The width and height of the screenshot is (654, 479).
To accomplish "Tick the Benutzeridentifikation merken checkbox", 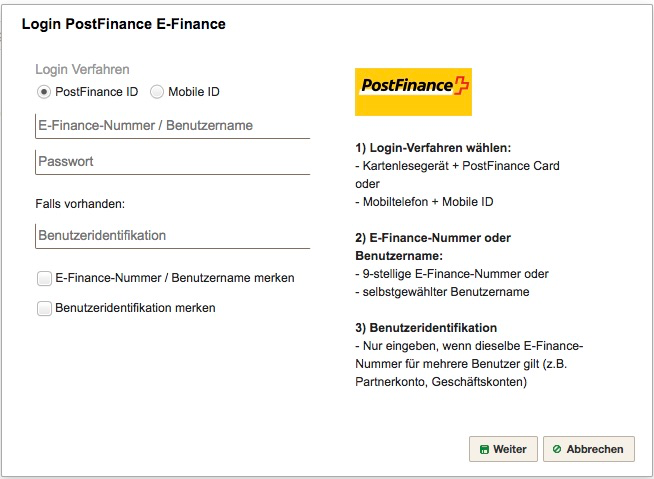I will point(44,308).
